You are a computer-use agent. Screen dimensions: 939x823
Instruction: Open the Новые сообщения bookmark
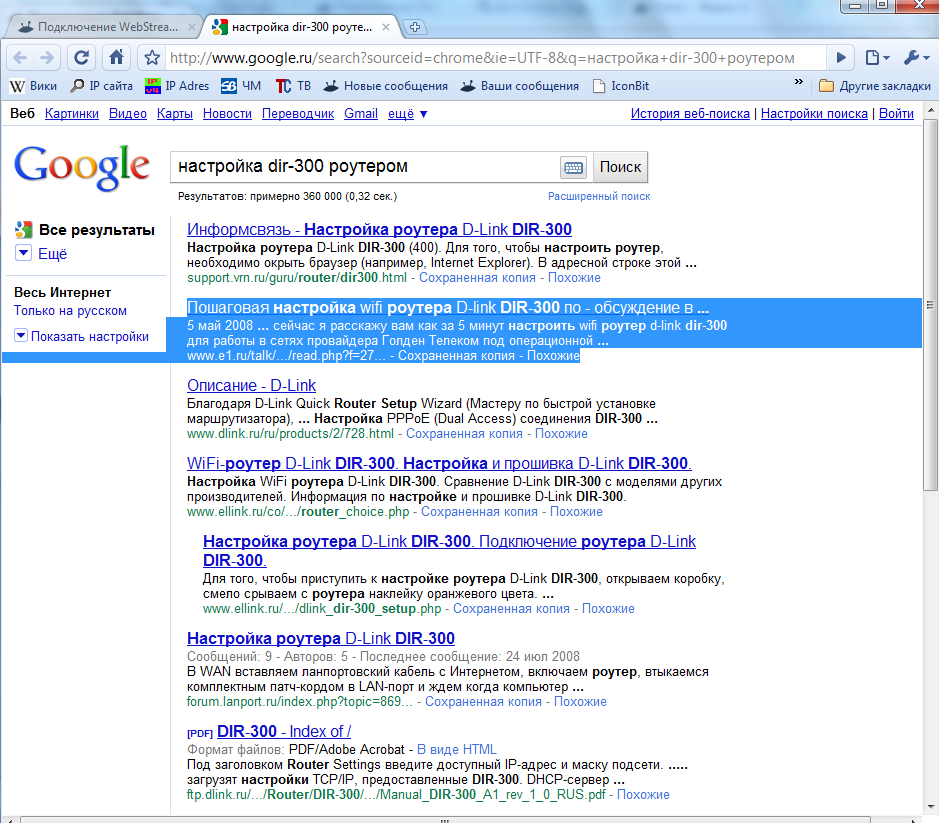386,86
